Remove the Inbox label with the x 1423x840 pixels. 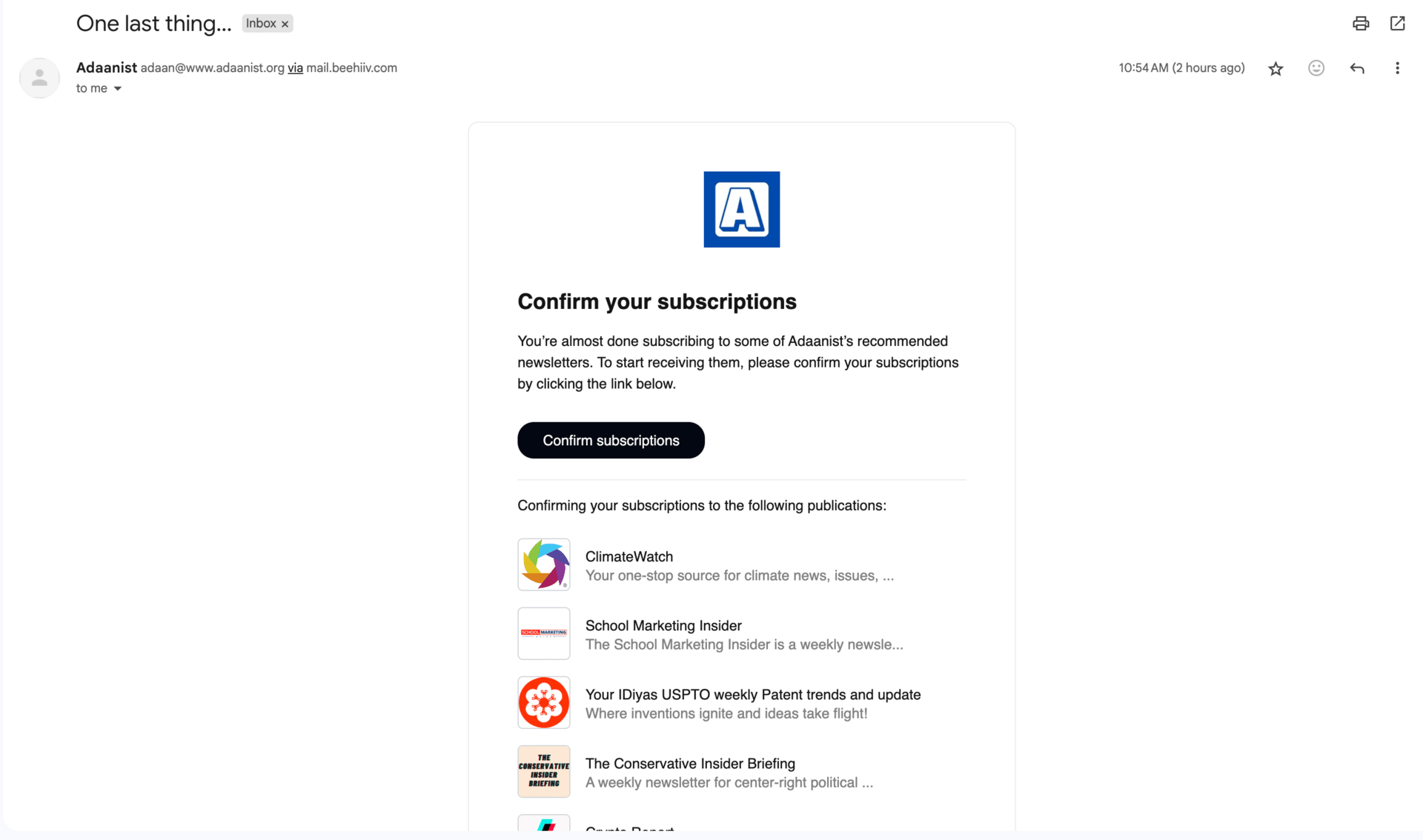285,24
